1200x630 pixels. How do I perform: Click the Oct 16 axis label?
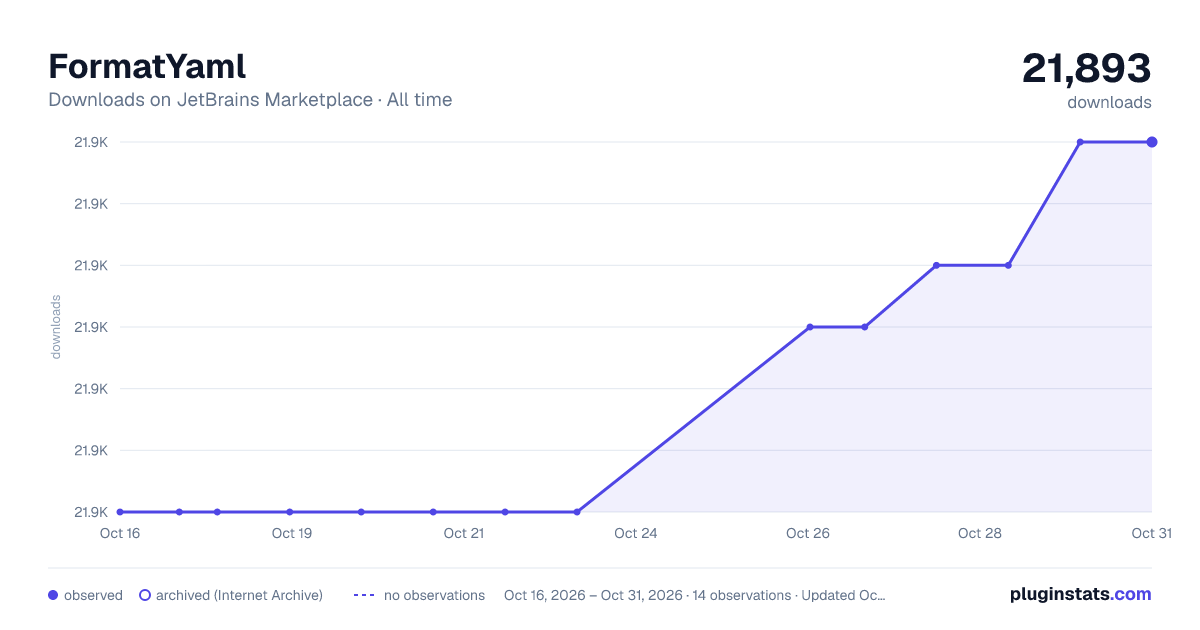pyautogui.click(x=120, y=533)
